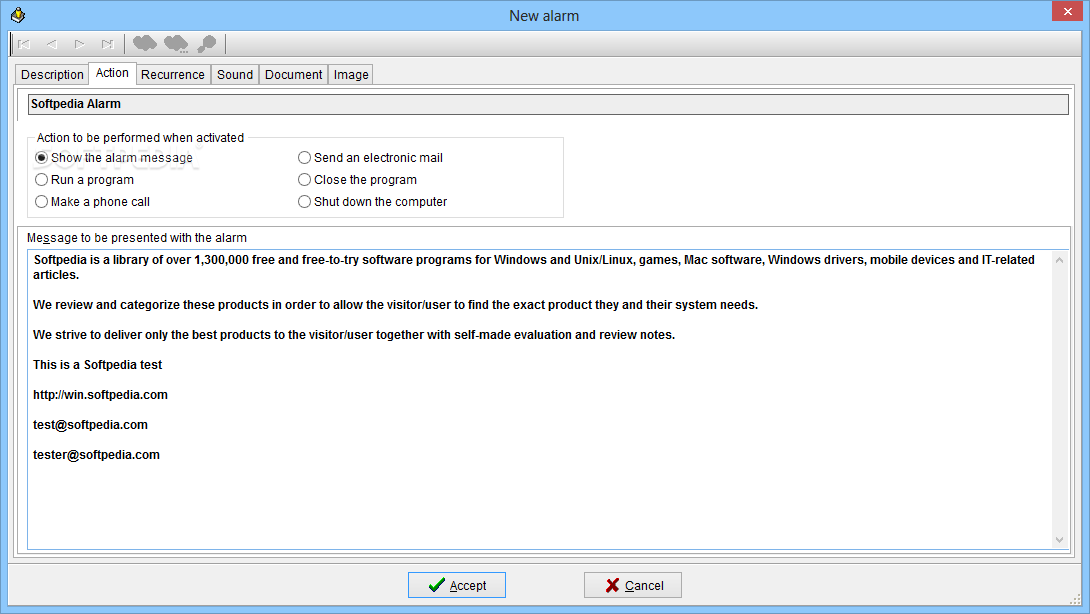Select Close the program option
Viewport: 1090px width, 614px height.
coord(357,179)
